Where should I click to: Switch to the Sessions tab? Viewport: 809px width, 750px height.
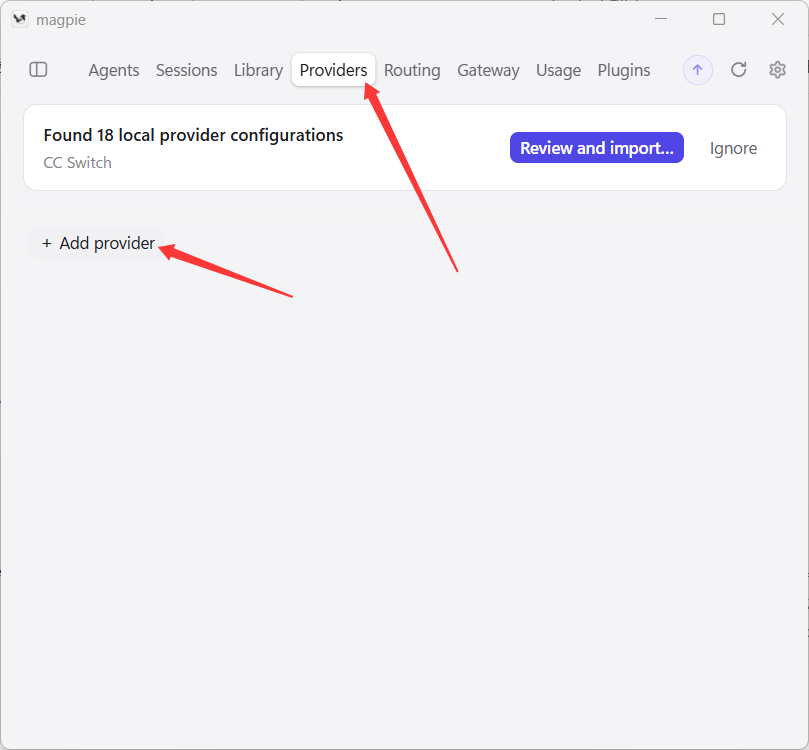(x=186, y=70)
